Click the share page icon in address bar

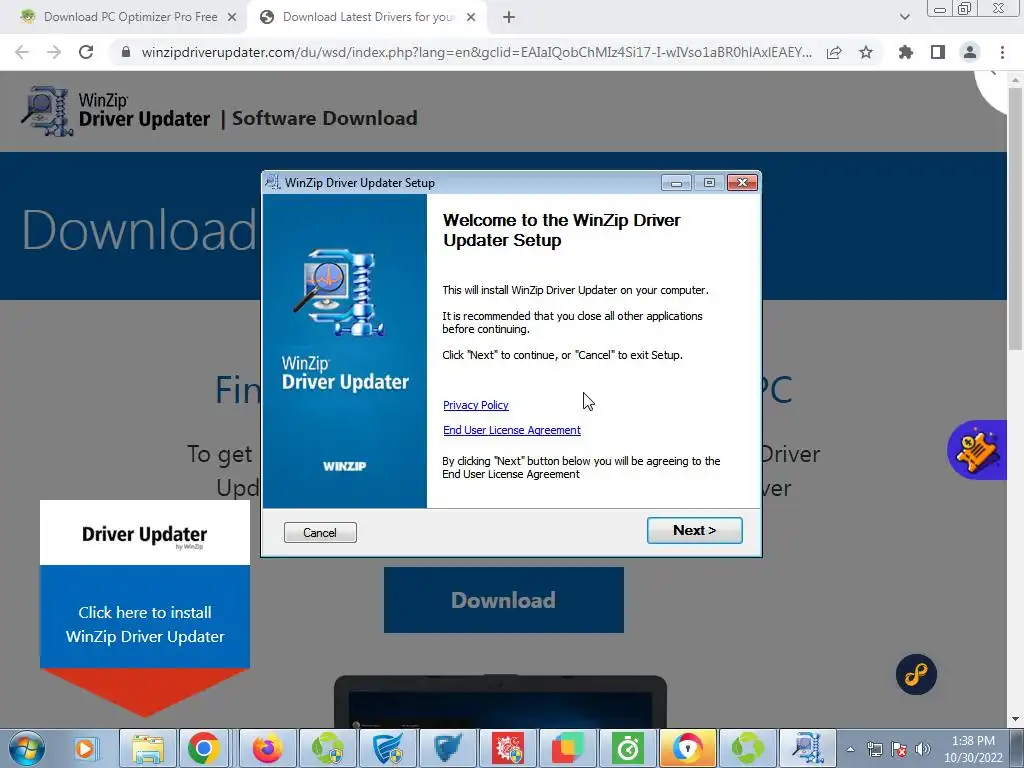click(x=834, y=52)
